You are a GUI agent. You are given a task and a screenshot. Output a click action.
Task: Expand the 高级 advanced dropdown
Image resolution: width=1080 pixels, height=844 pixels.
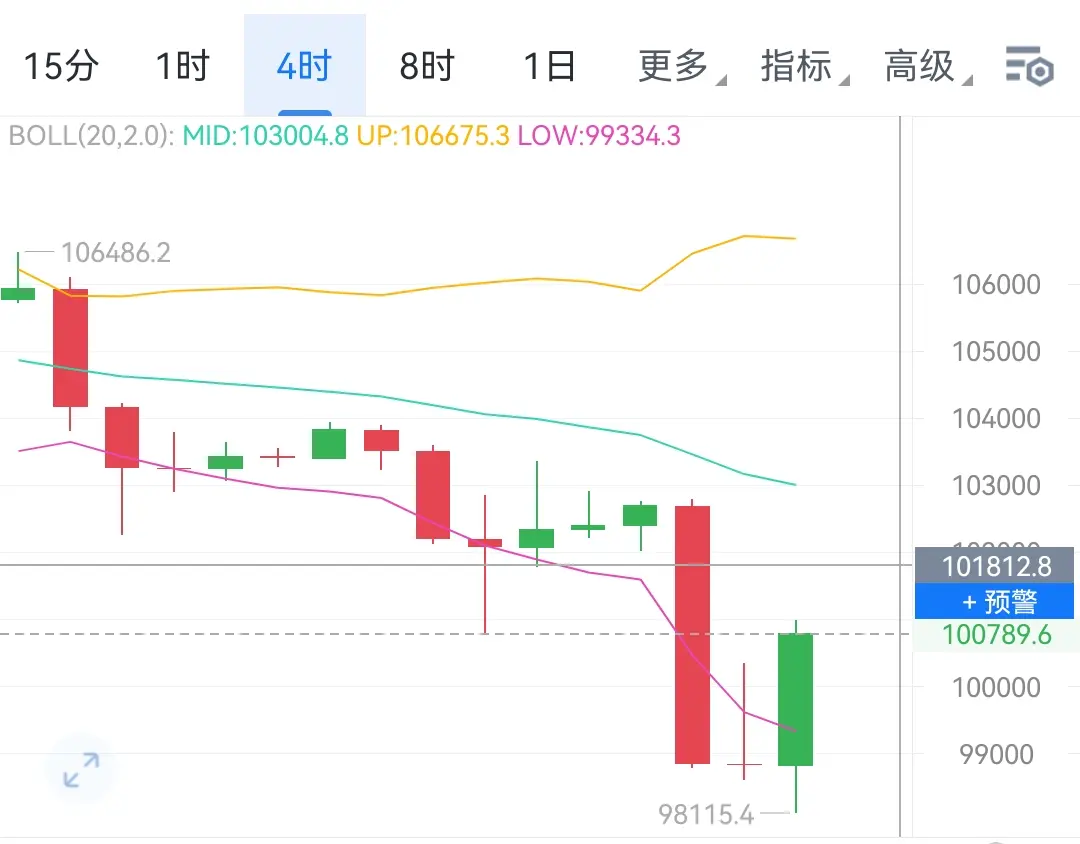(x=927, y=66)
